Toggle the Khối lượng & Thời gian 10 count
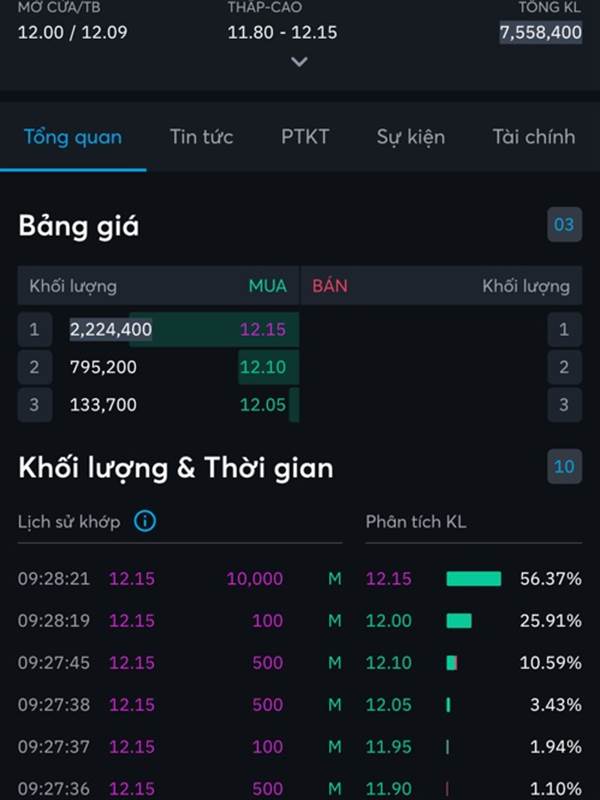Screen dimensions: 600x800 (x=564, y=466)
